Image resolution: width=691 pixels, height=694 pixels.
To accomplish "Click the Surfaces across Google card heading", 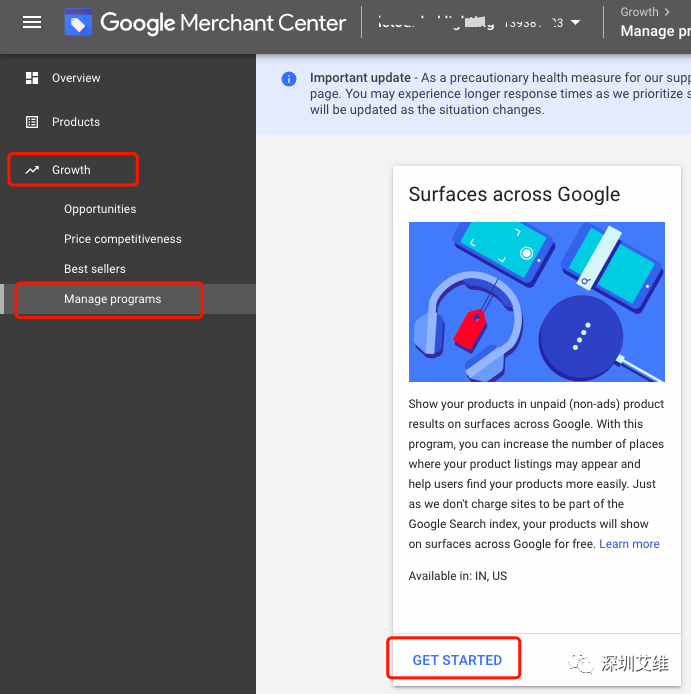I will [x=514, y=194].
